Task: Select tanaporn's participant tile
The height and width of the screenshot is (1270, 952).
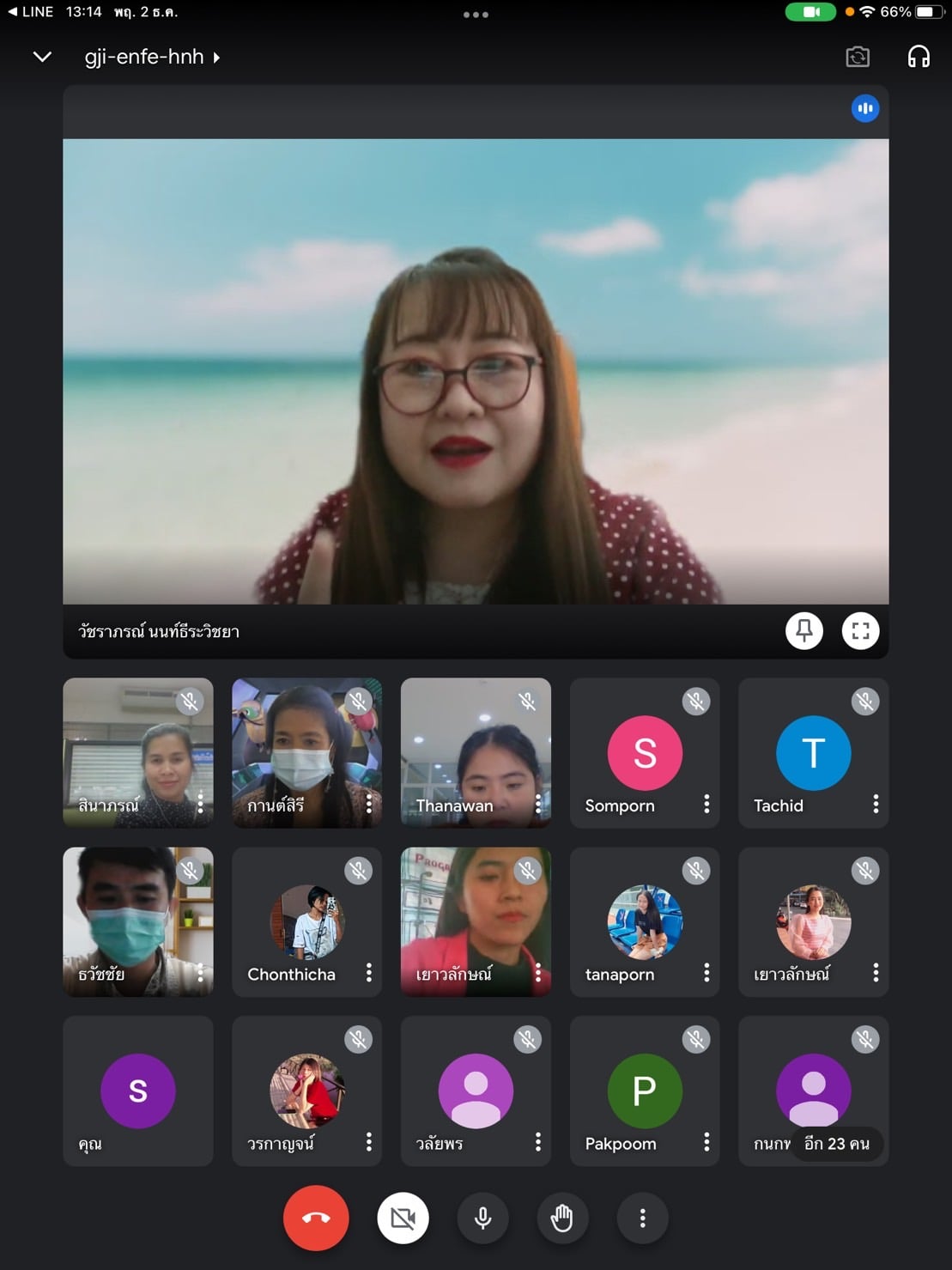Action: 645,922
